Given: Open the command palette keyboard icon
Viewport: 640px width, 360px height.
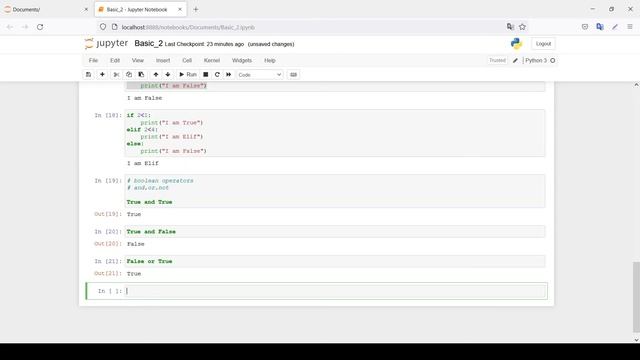Looking at the screenshot, I should pyautogui.click(x=293, y=75).
